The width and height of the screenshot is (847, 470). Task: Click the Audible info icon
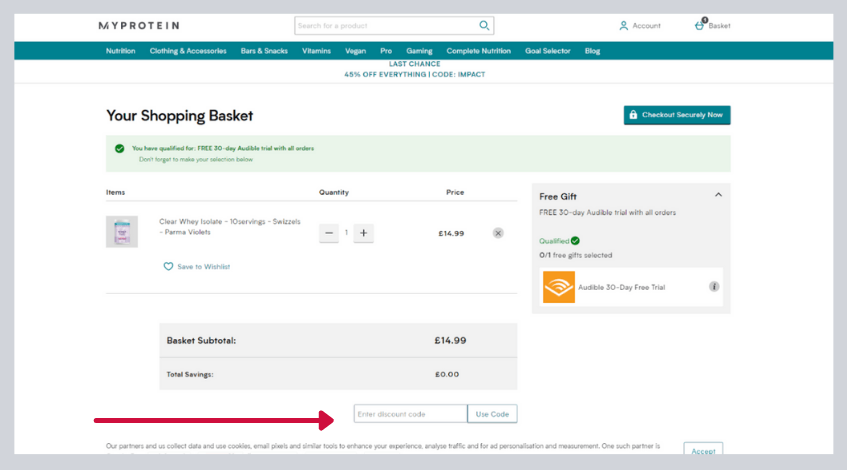tap(714, 287)
